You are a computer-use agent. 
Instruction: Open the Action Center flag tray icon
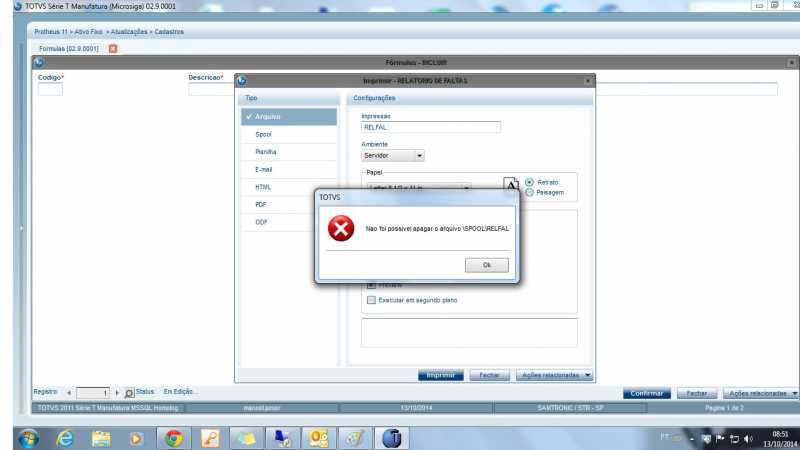point(720,439)
